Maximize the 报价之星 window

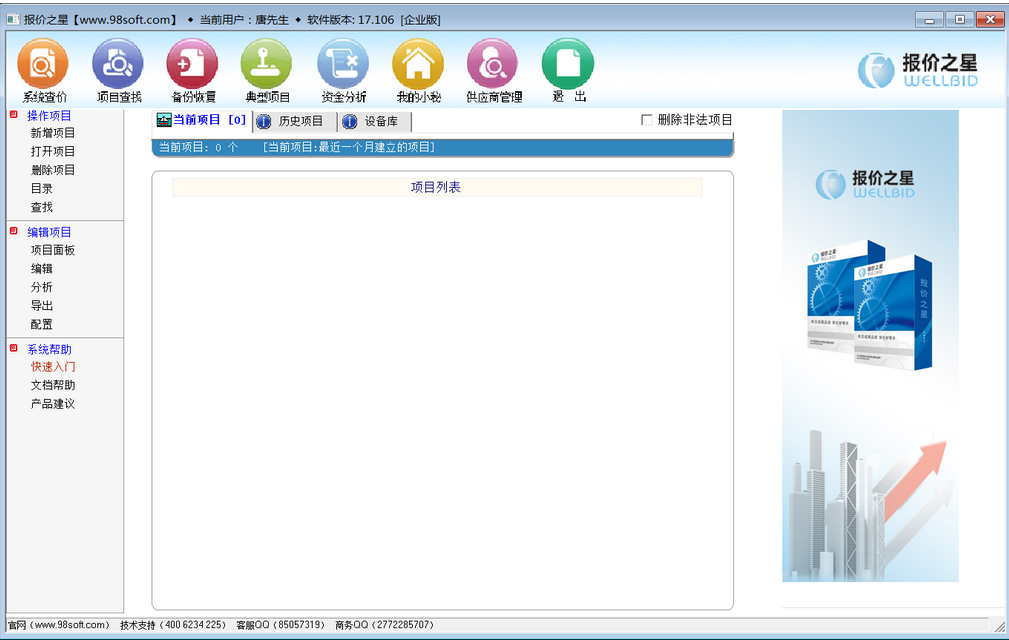tap(959, 19)
